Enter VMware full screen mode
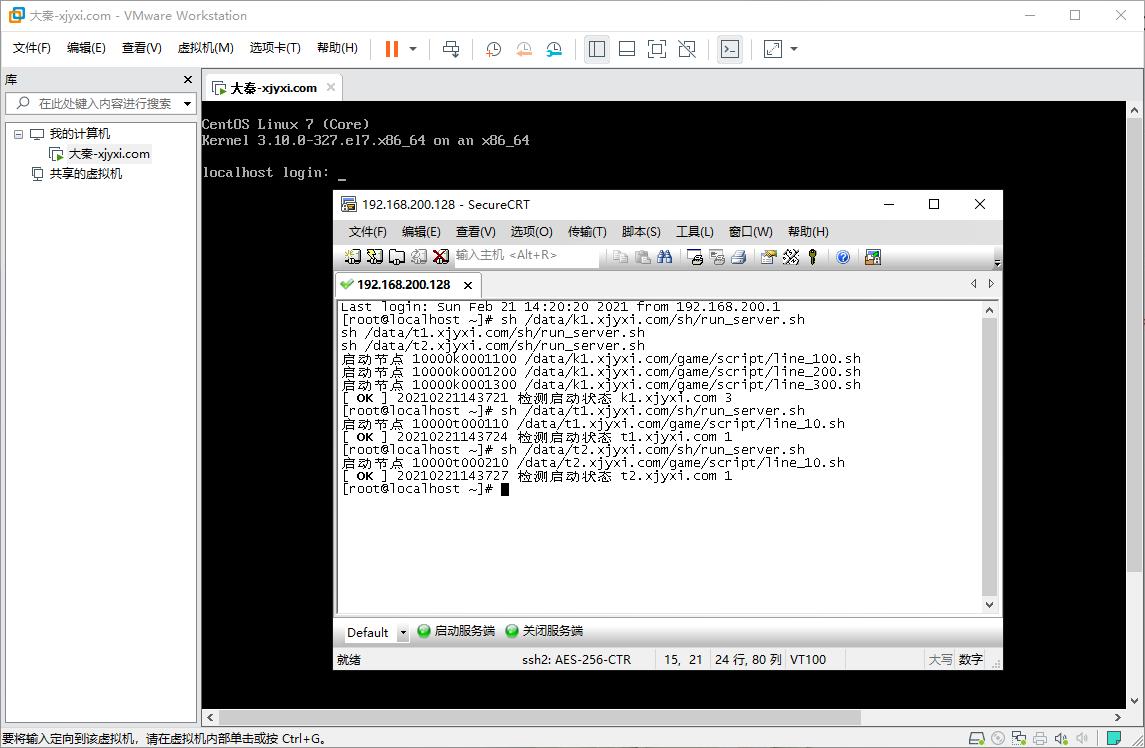Viewport: 1145px width, 748px height. [656, 49]
